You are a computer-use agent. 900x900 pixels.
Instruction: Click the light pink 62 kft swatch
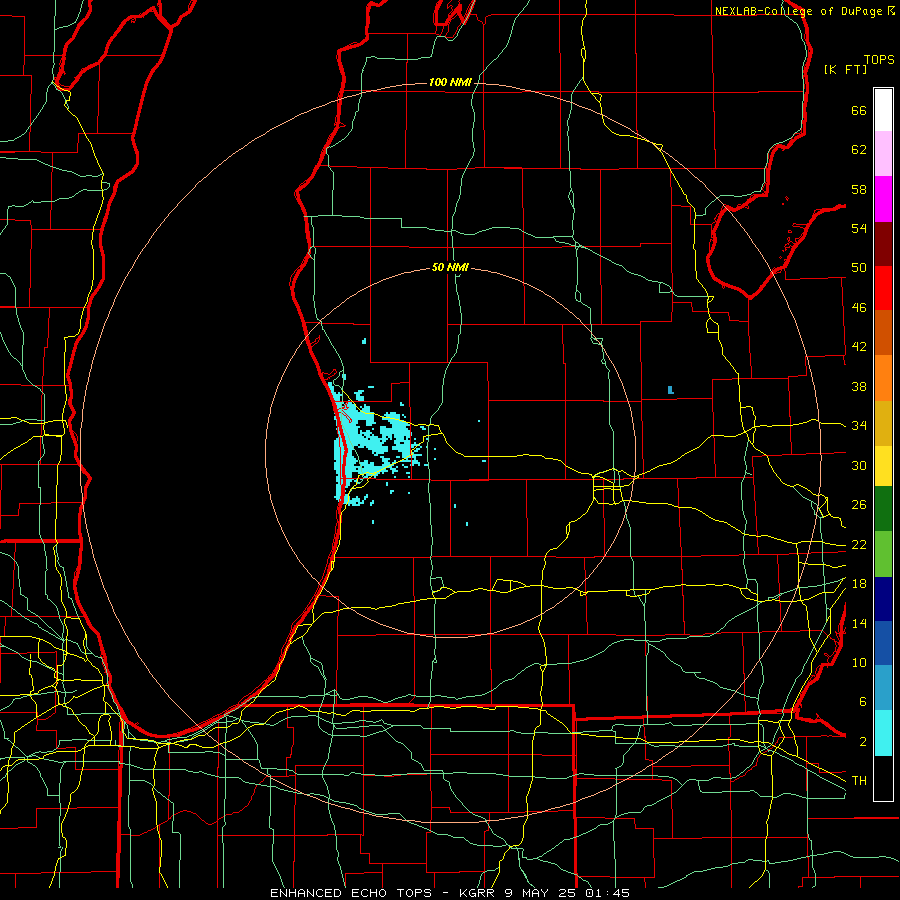point(883,154)
